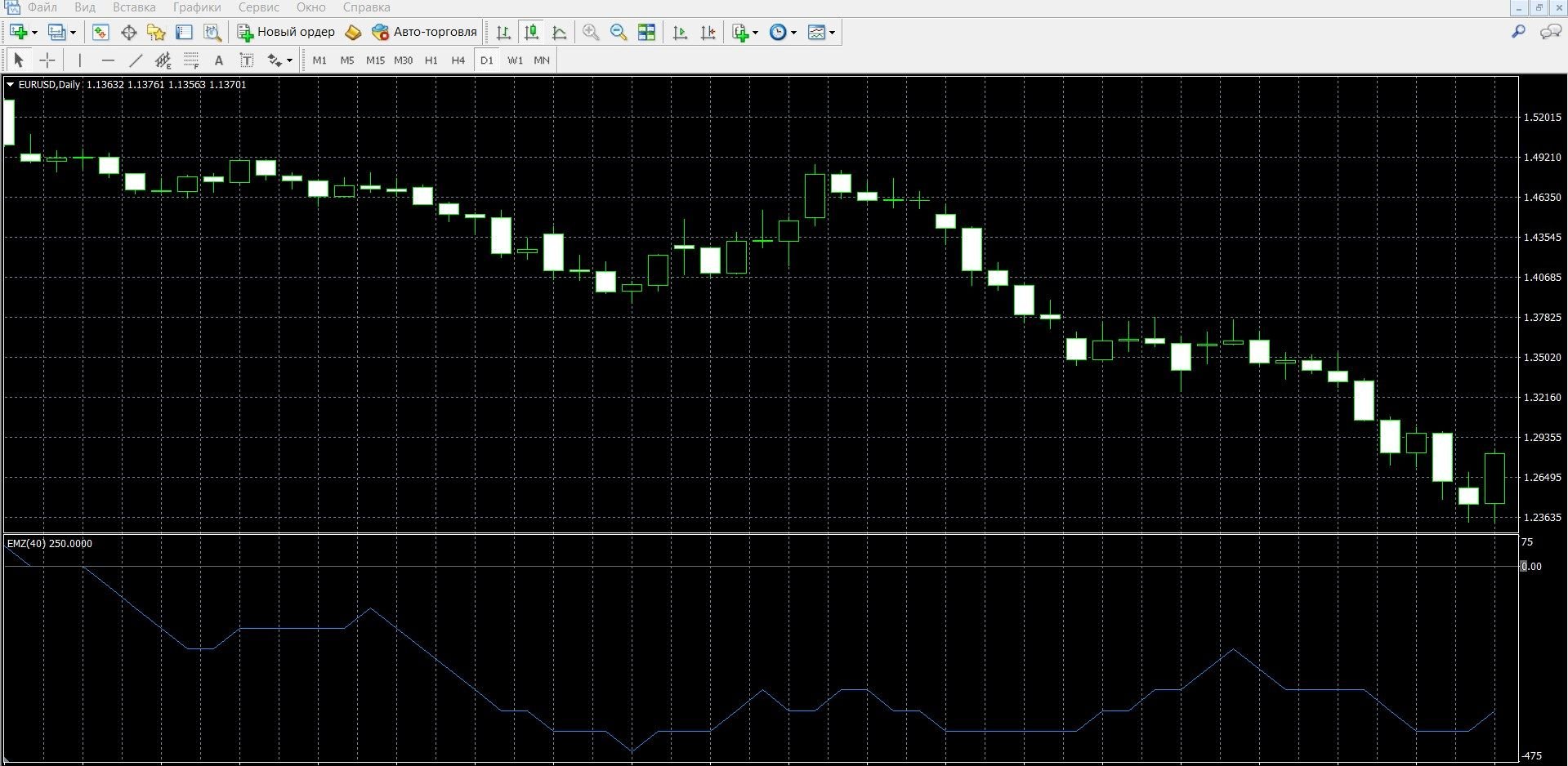Toggle the Авто-торговля button
This screenshot has height=766, width=1568.
coord(424,32)
